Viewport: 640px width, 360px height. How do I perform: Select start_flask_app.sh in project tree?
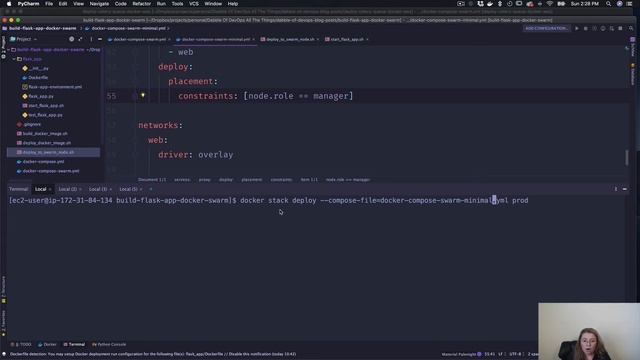pyautogui.click(x=46, y=106)
